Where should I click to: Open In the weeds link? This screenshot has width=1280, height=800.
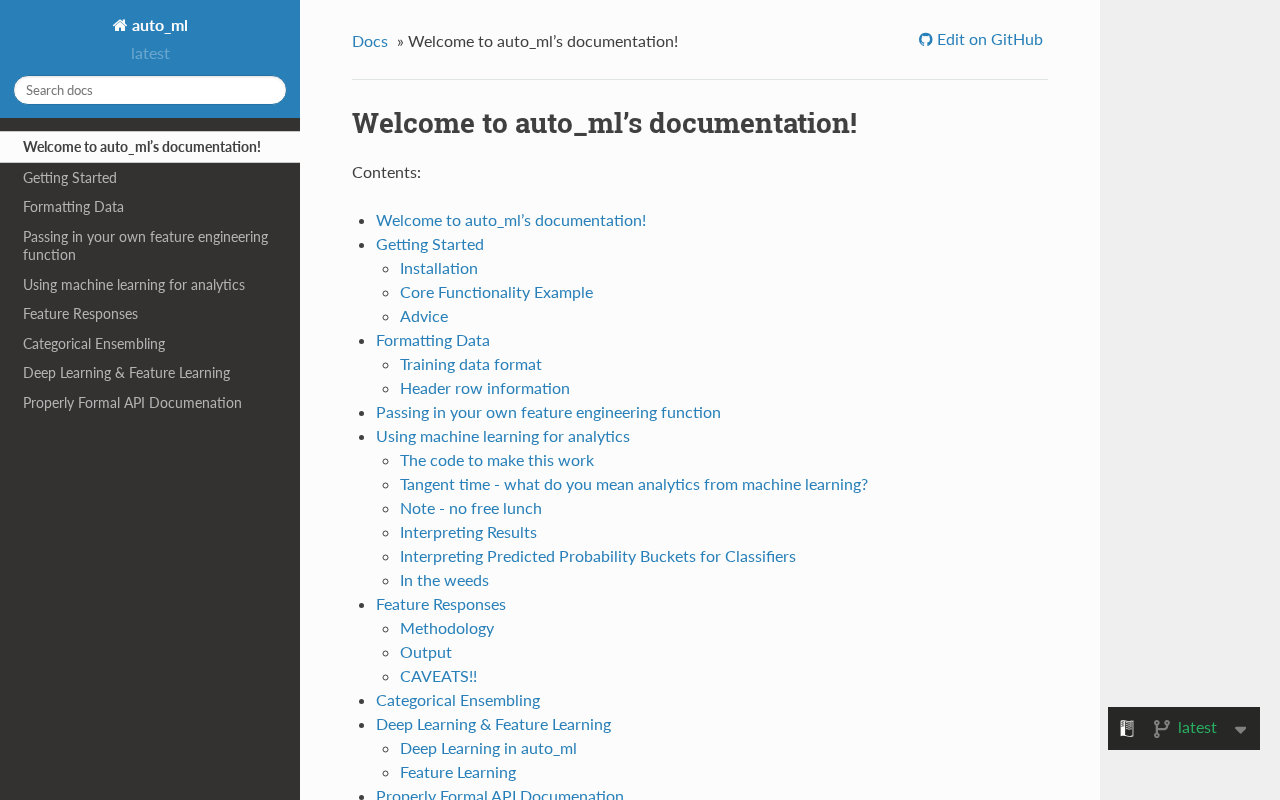coord(444,580)
